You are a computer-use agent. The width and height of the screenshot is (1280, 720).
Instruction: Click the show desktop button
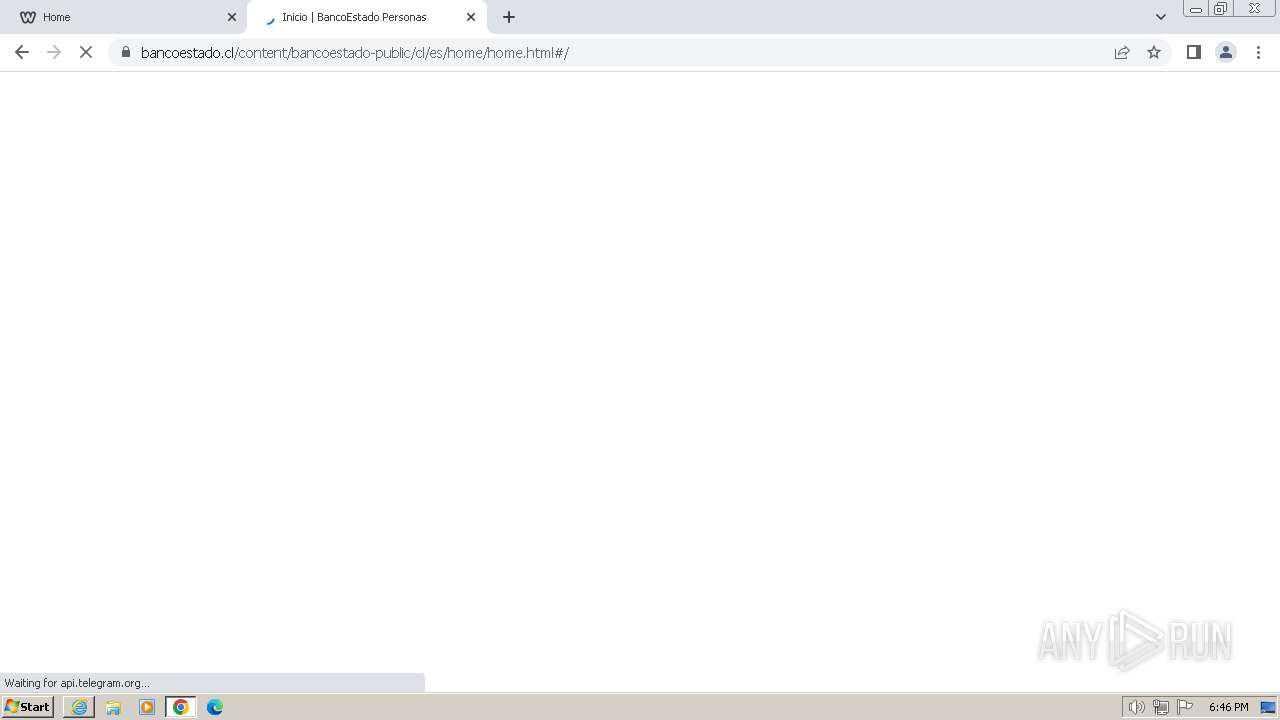tap(1268, 707)
